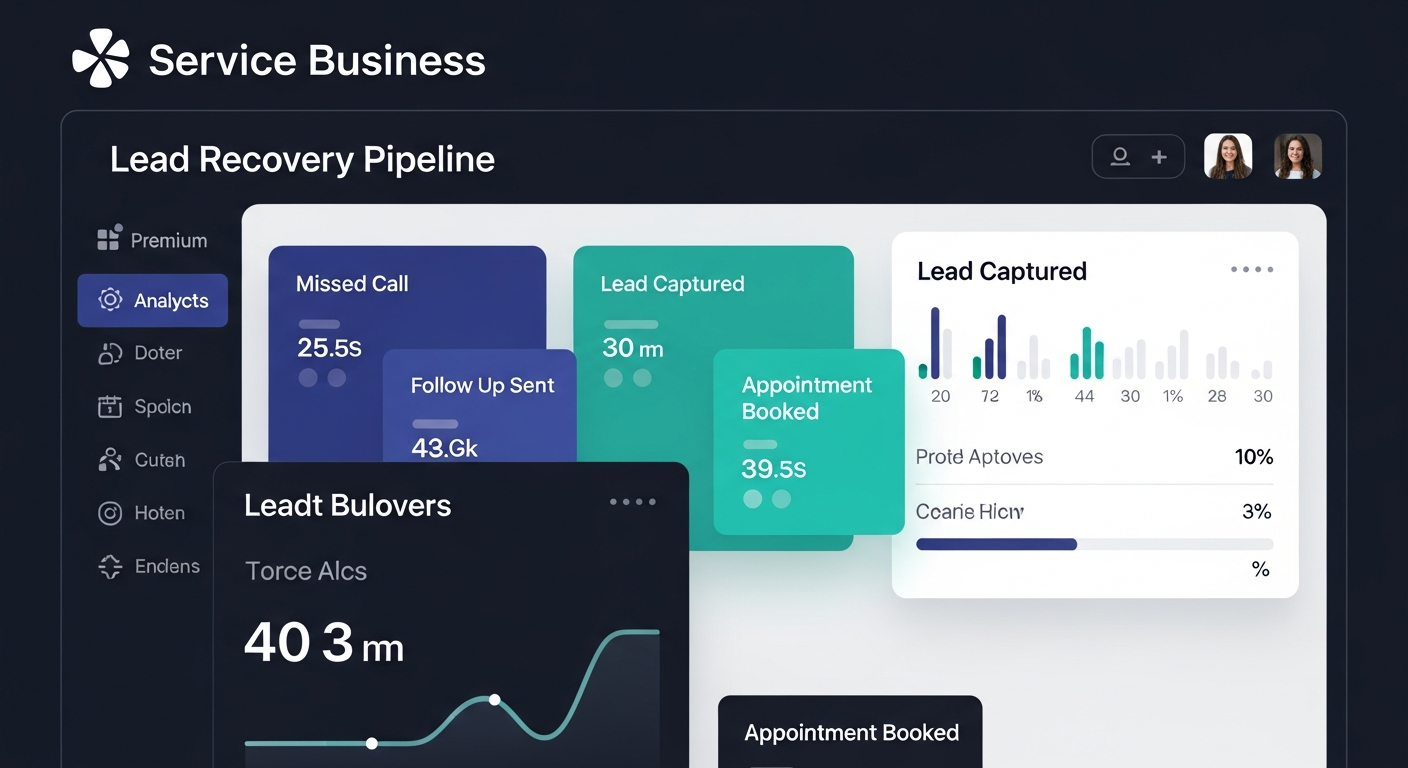
Task: Click the Coarie Hicm progress bar
Action: click(x=1095, y=544)
